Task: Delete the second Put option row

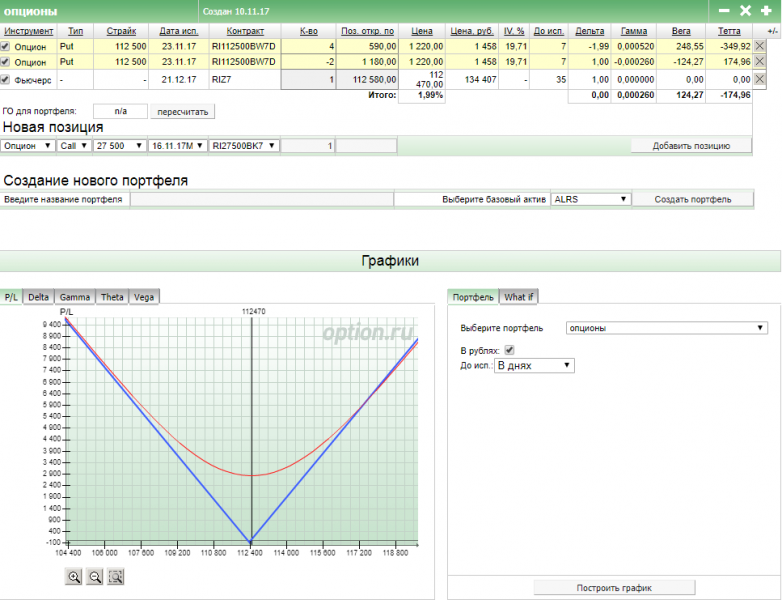Action: pos(760,62)
